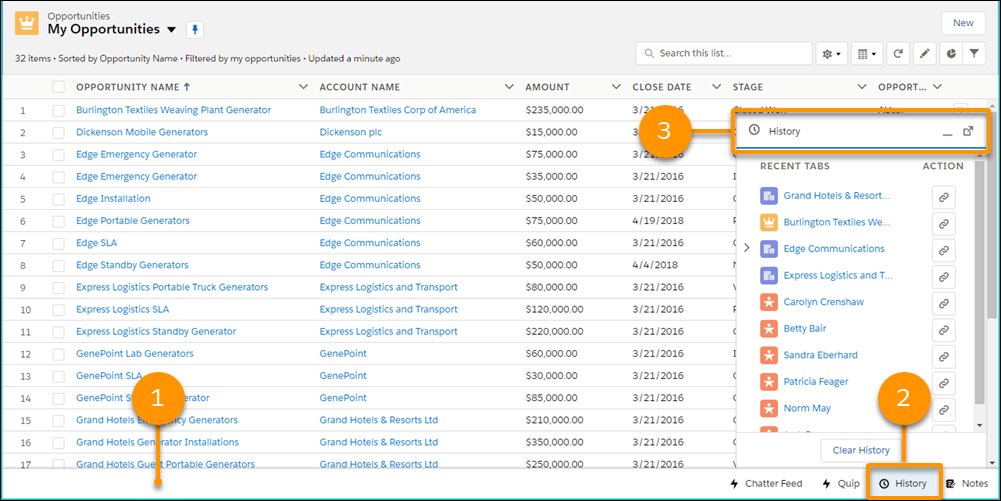This screenshot has width=1001, height=501.
Task: Tick checkbox for Edge Installation row
Action: pos(58,199)
